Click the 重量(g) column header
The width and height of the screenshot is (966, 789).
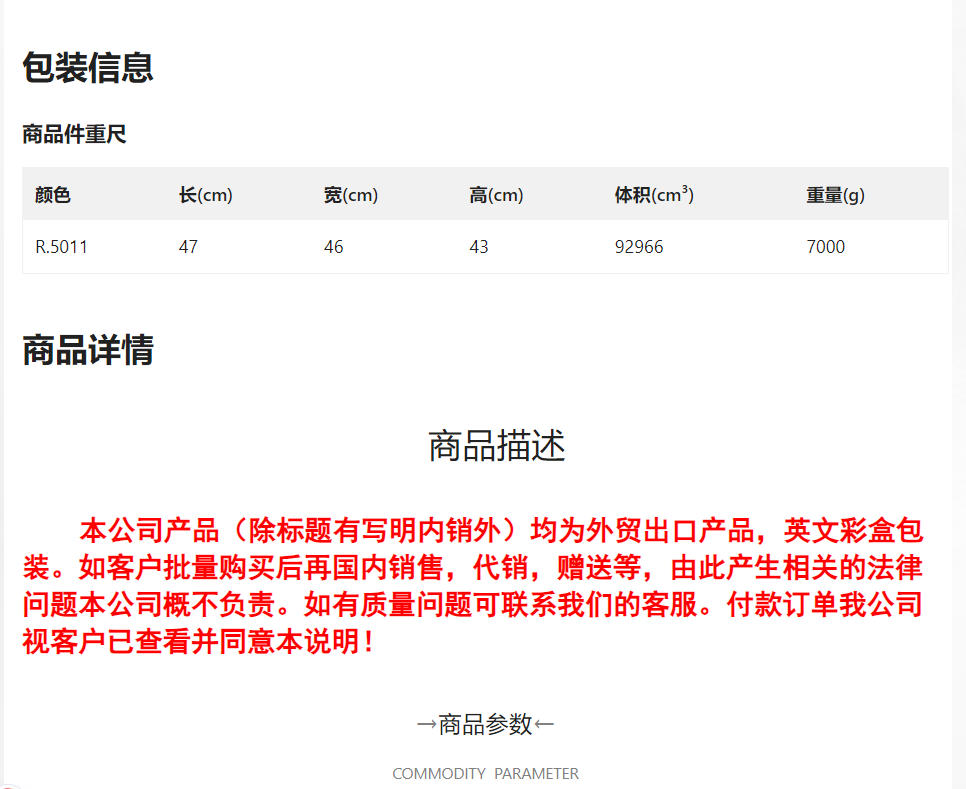coord(835,195)
